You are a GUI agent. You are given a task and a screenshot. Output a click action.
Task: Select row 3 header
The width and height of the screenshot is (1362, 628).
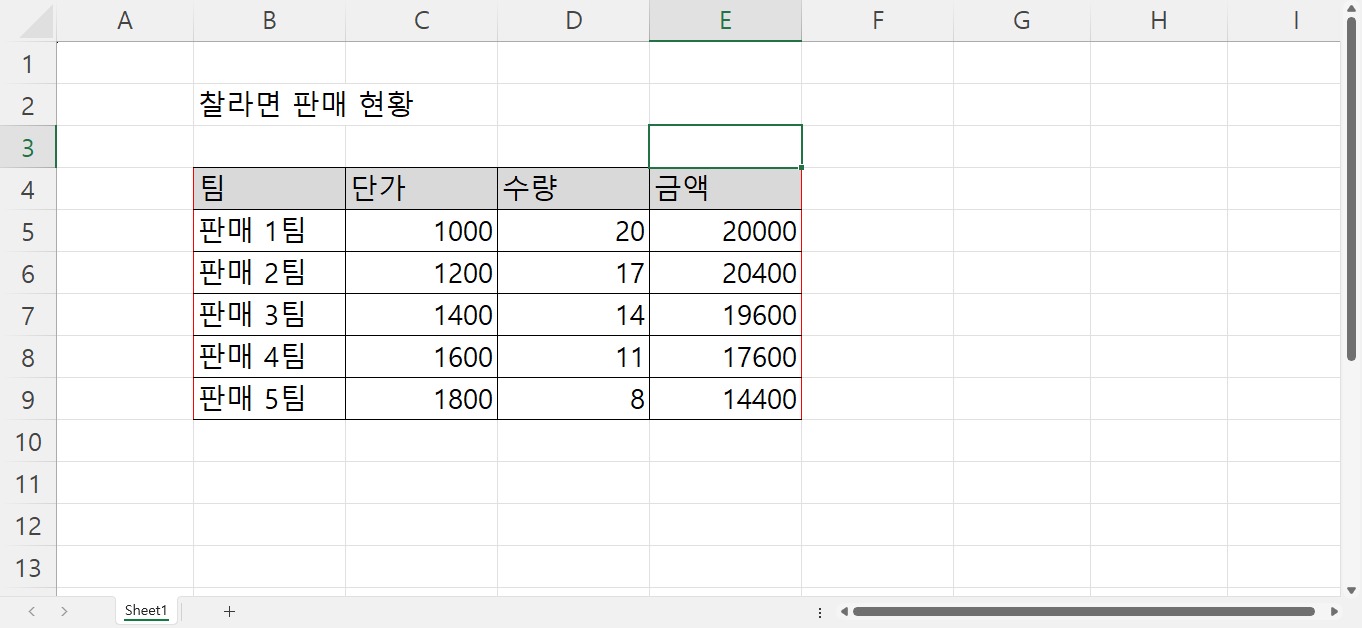(28, 147)
